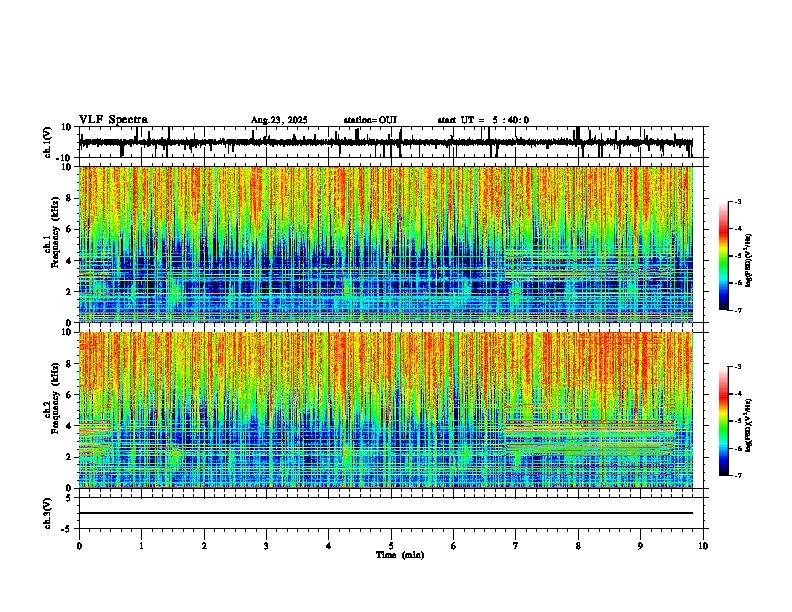792x612 pixels.
Task: Click the "station=OUI" header text
Action: [370, 120]
